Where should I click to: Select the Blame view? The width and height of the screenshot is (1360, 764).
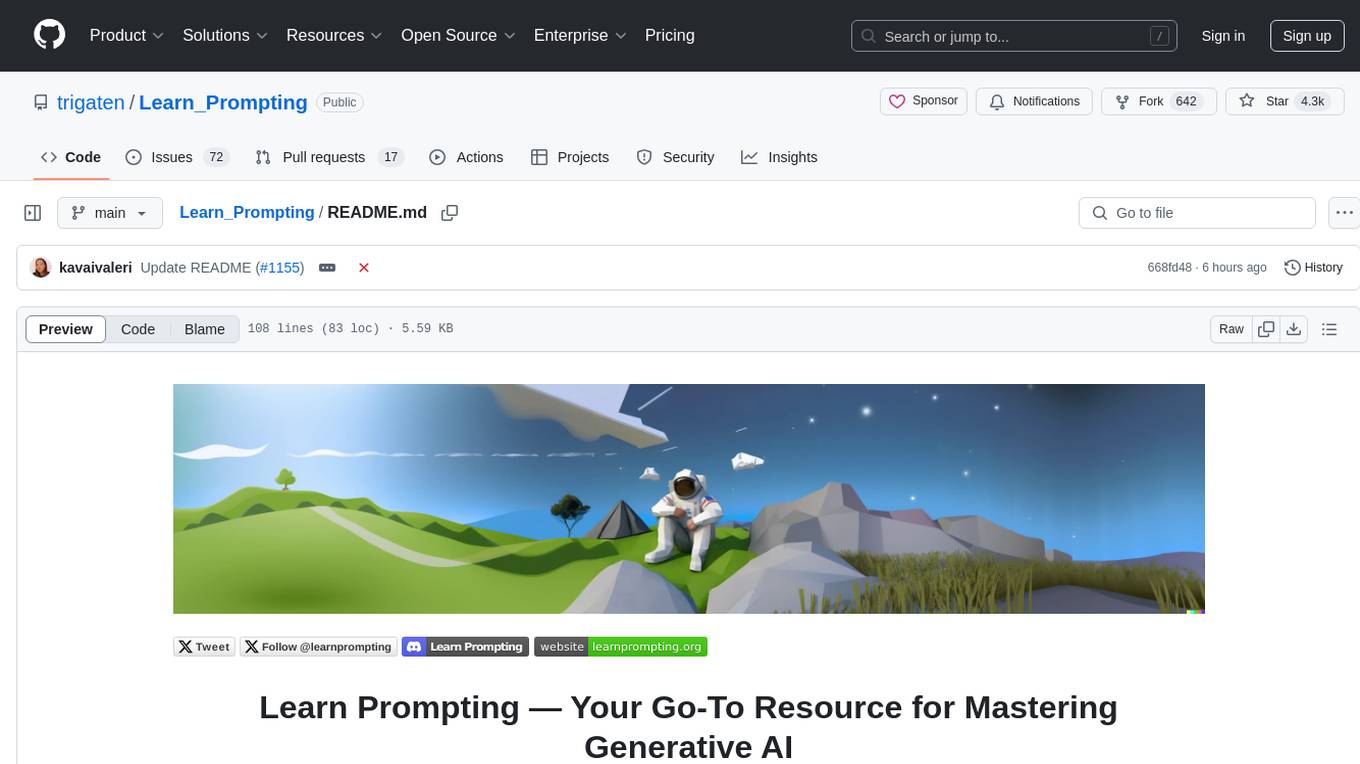click(x=204, y=329)
